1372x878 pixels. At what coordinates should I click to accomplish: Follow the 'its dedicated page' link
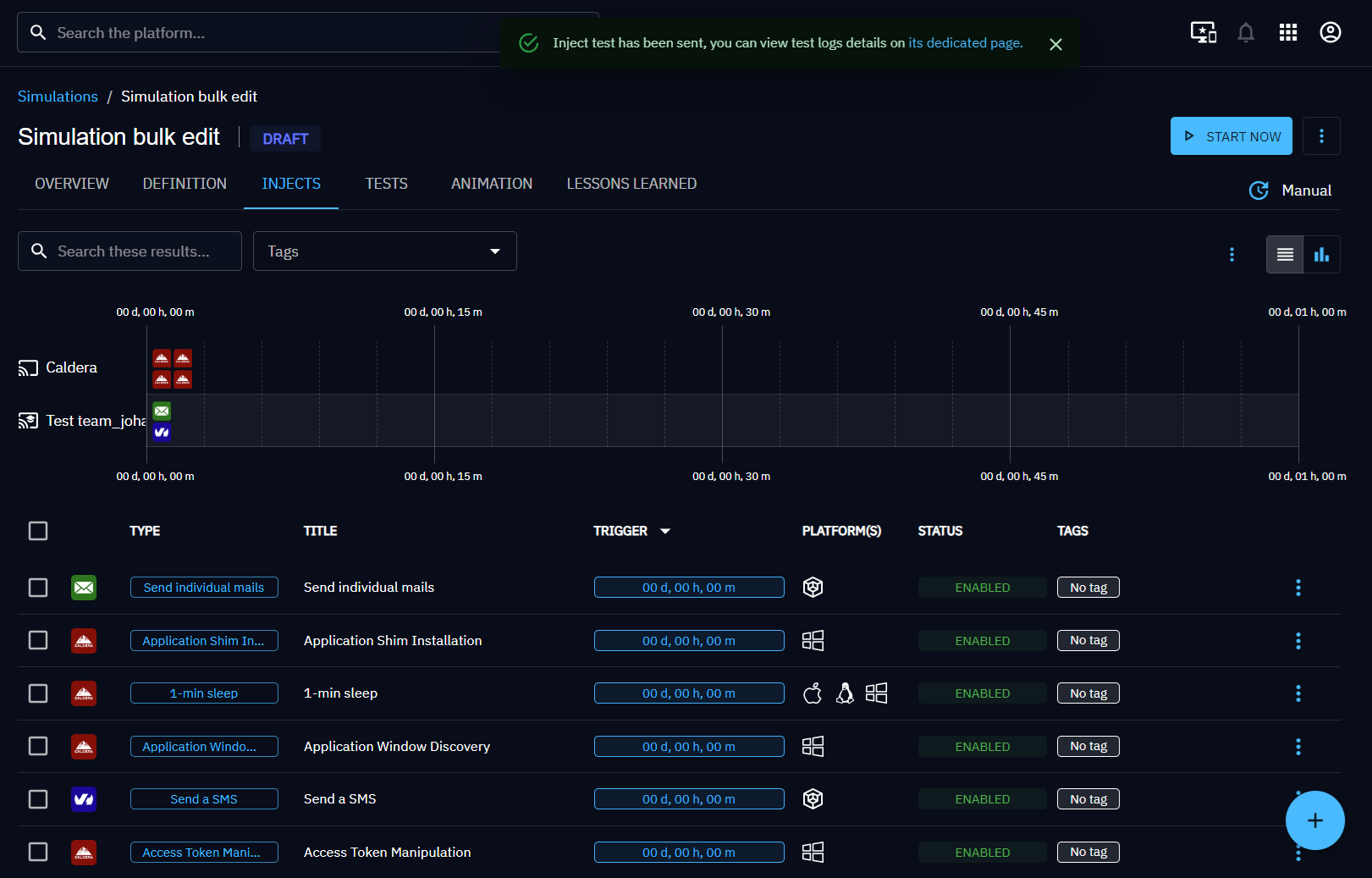(x=965, y=43)
